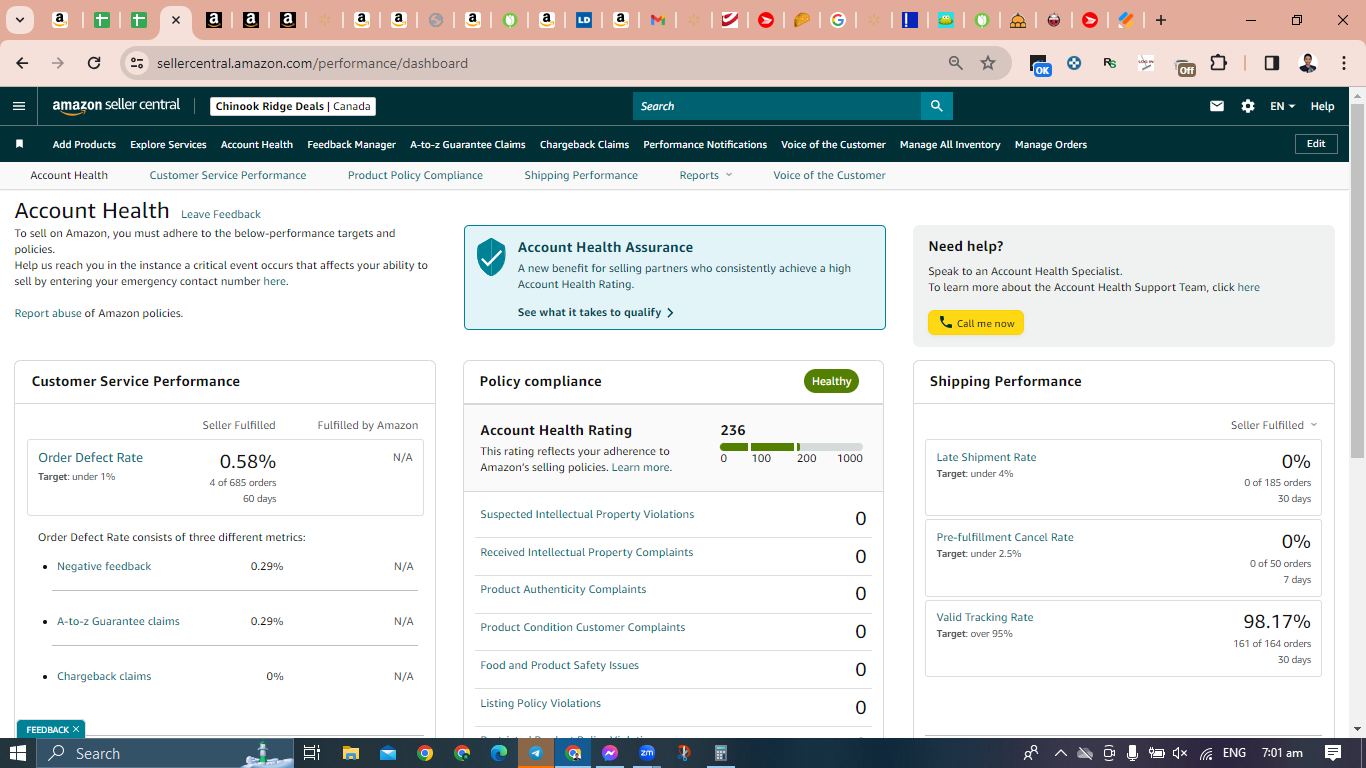Open the Valid Tracking Rate link
1366x768 pixels.
point(985,617)
